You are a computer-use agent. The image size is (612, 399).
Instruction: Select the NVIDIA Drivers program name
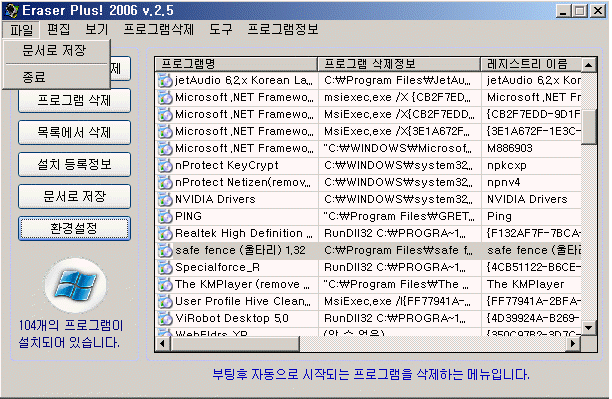point(215,200)
